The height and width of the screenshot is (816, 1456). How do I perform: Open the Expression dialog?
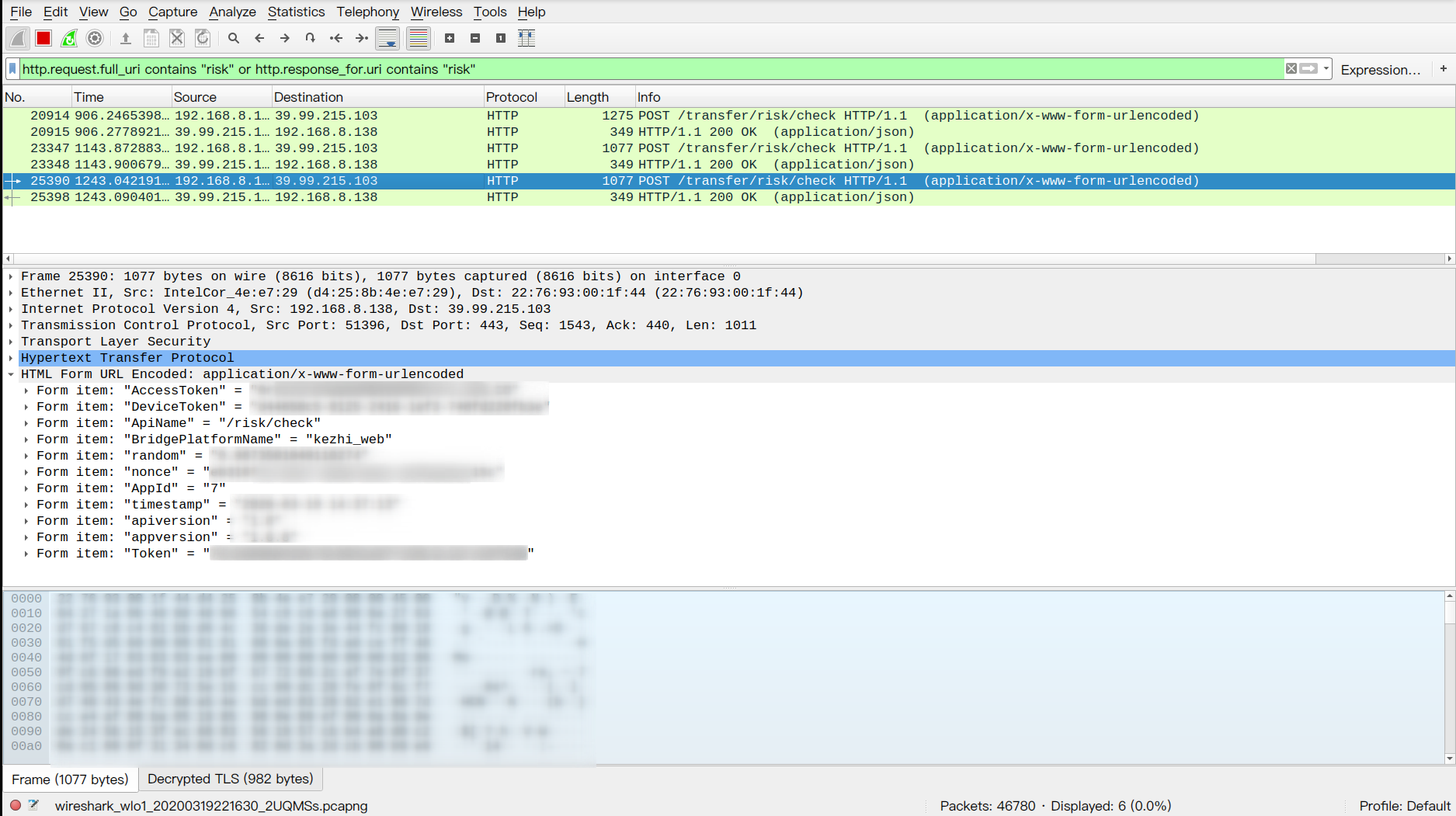click(1381, 69)
